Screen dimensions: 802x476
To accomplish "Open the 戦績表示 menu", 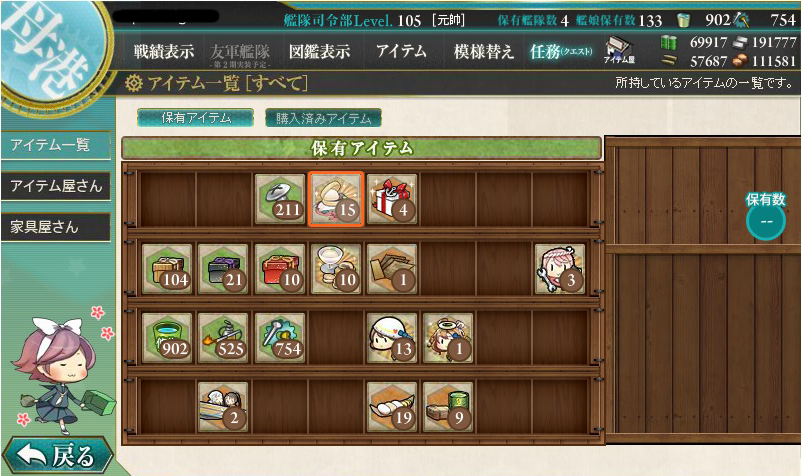I will click(x=164, y=52).
